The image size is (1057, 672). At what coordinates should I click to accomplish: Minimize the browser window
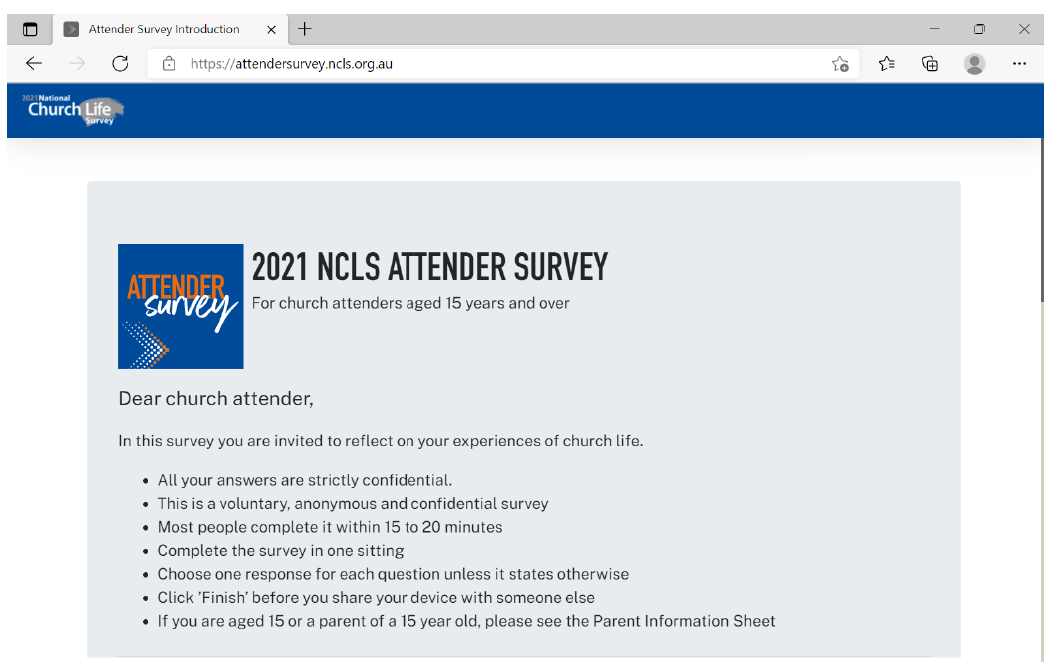934,29
